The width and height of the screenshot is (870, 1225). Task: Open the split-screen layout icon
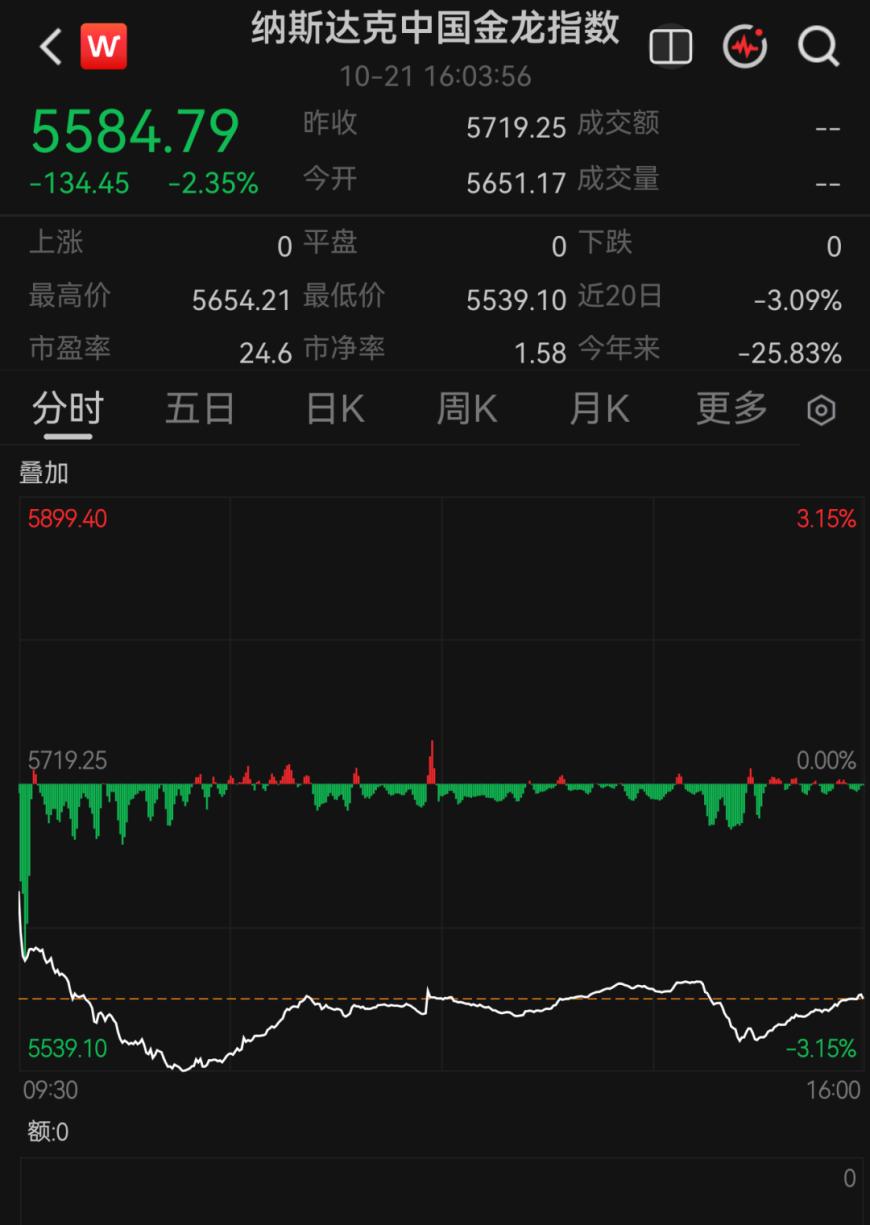(670, 46)
